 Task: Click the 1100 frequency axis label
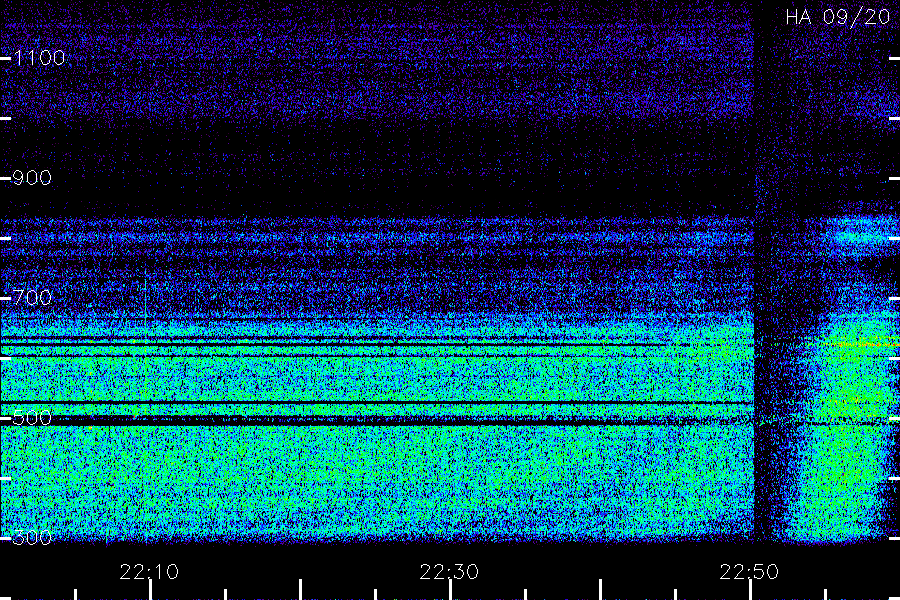click(40, 58)
